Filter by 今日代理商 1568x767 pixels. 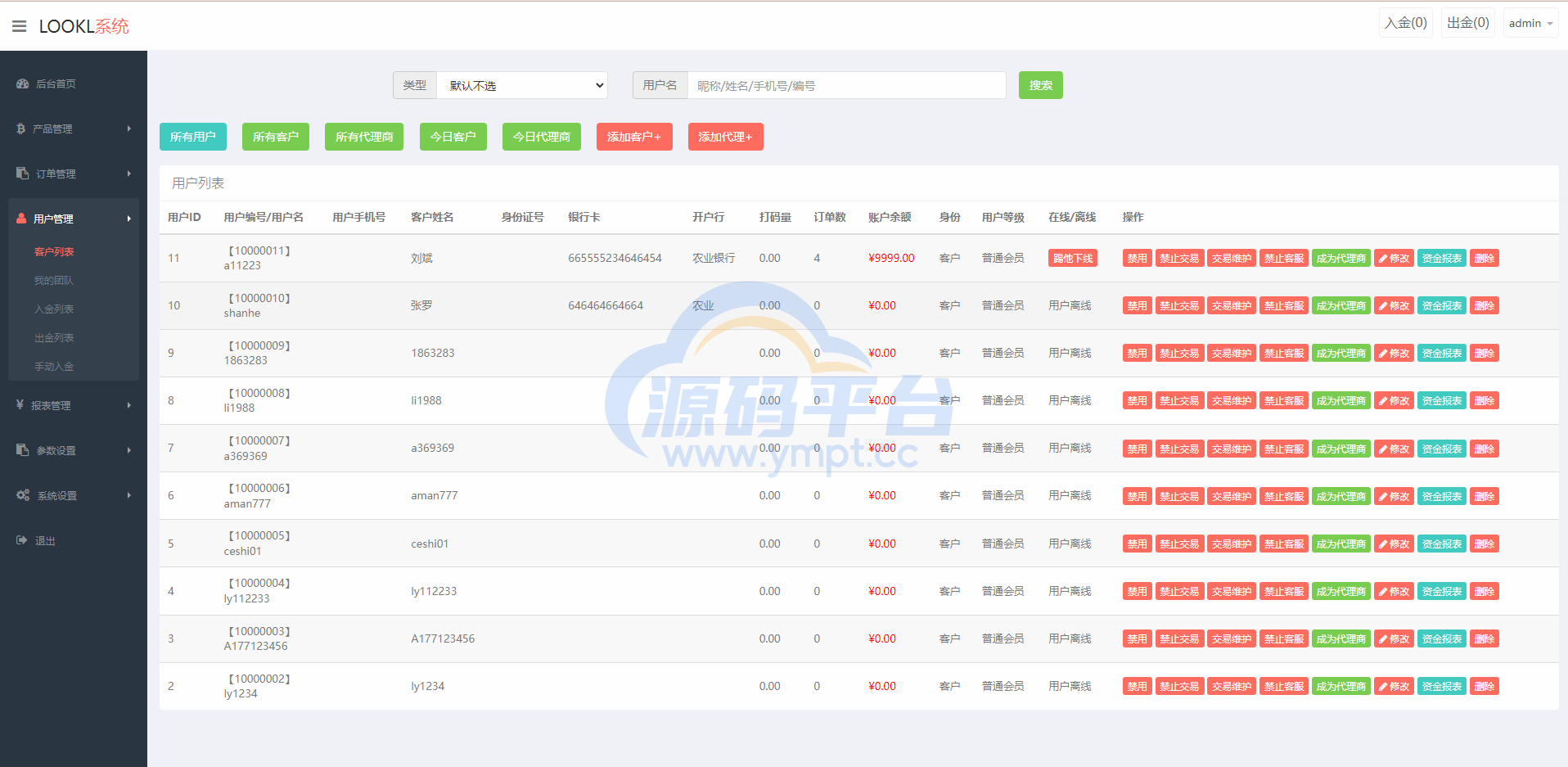pyautogui.click(x=542, y=137)
